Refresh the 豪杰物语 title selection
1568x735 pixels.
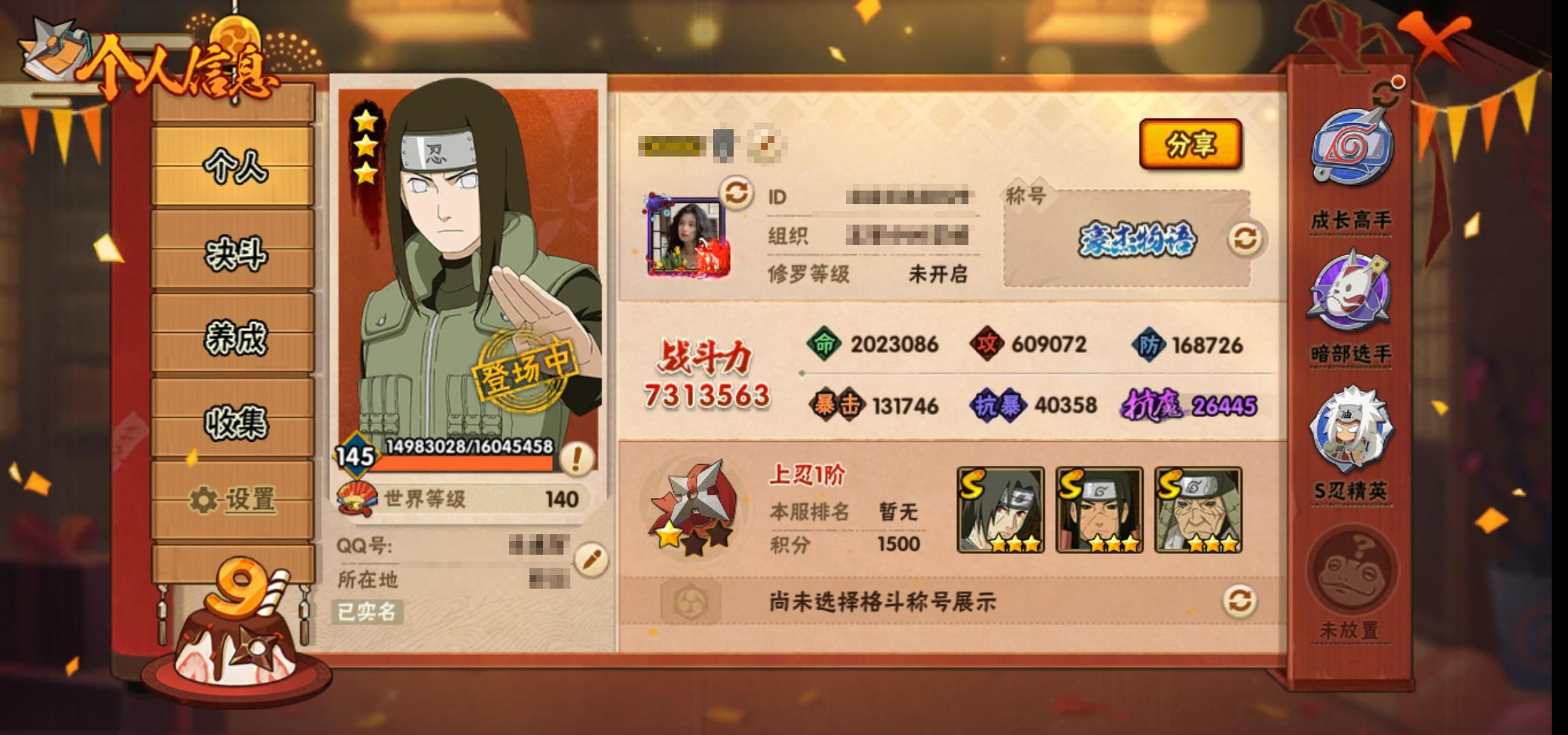pos(1245,239)
